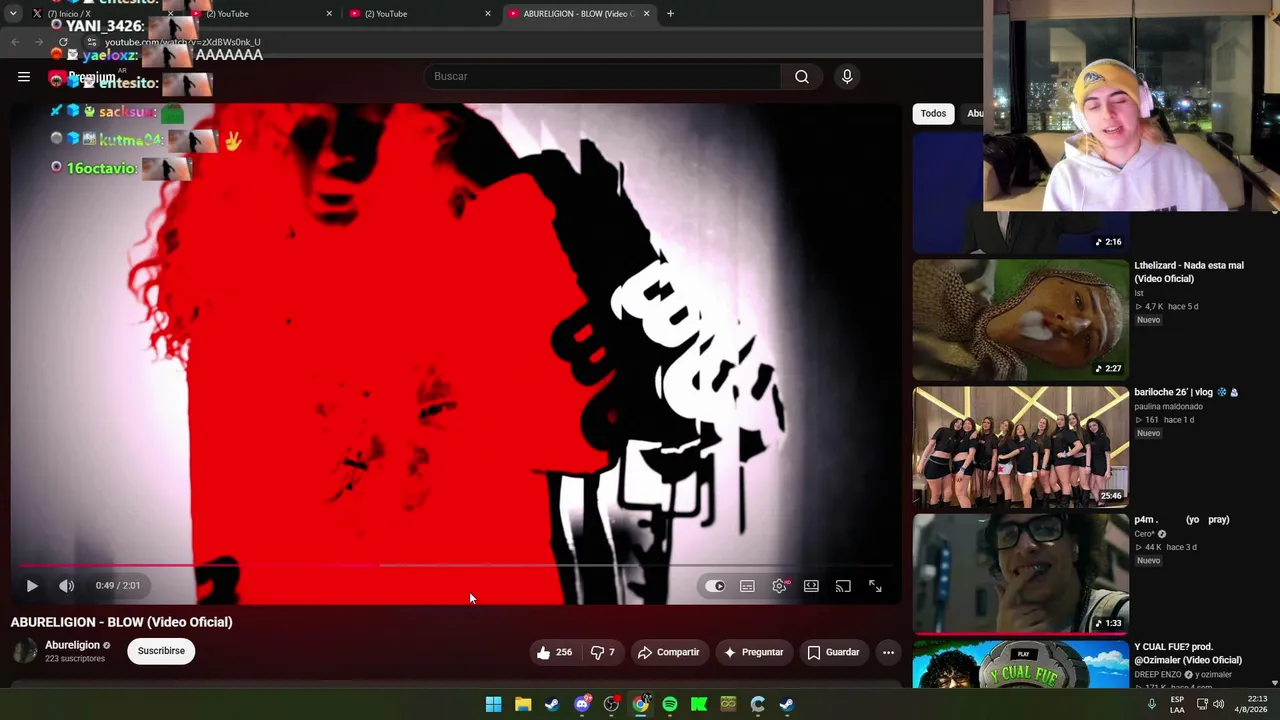
Task: Dislike the video with the thumbs-down
Action: click(602, 652)
